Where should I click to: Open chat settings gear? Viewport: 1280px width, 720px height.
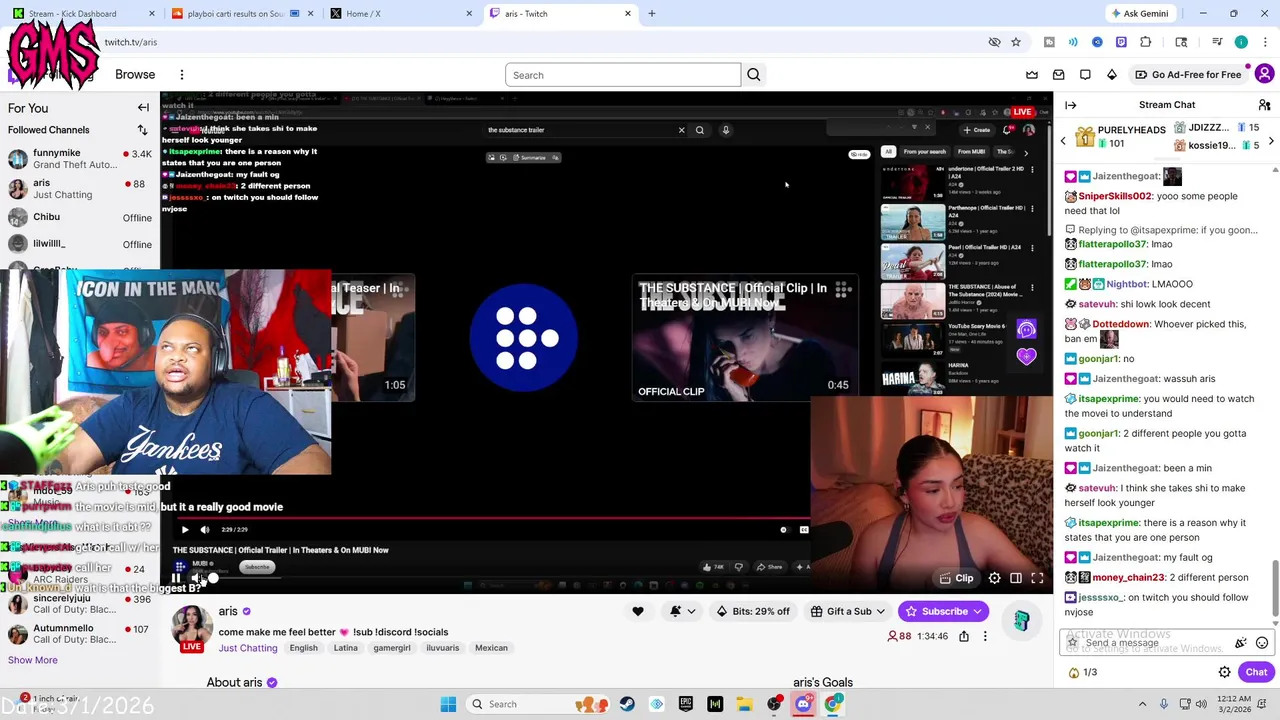1224,672
